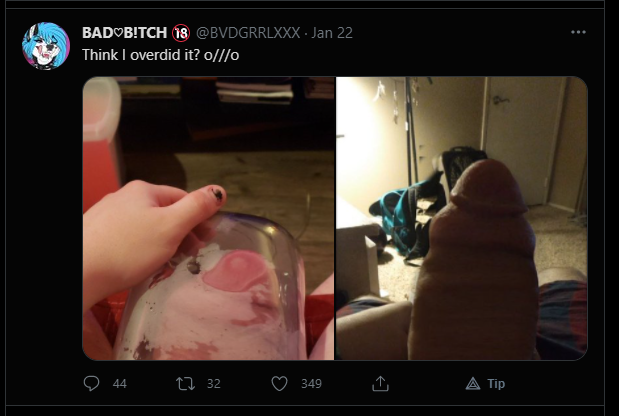The height and width of the screenshot is (416, 619).
Task: Click the o///o emoticon in the tweet
Action: 221,55
